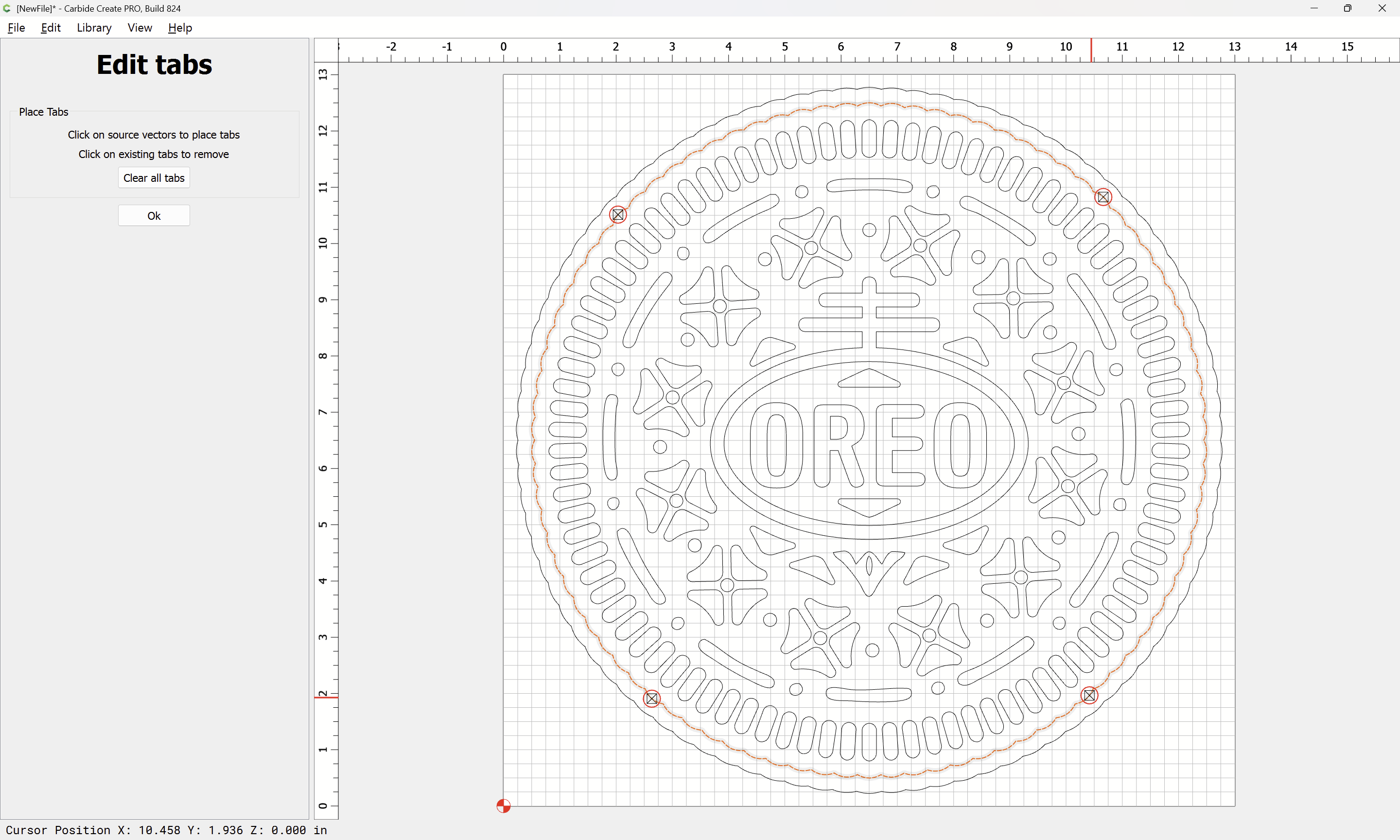Remove the bottom-left tab marker
Screen dimensions: 1400x840
tap(652, 699)
